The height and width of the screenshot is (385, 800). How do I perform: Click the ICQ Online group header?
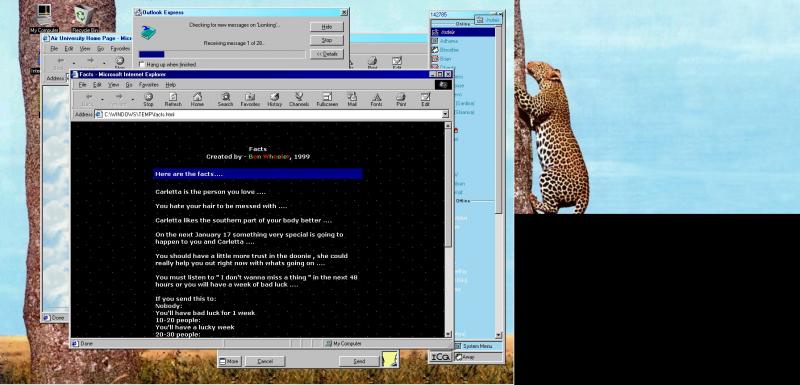(x=463, y=24)
